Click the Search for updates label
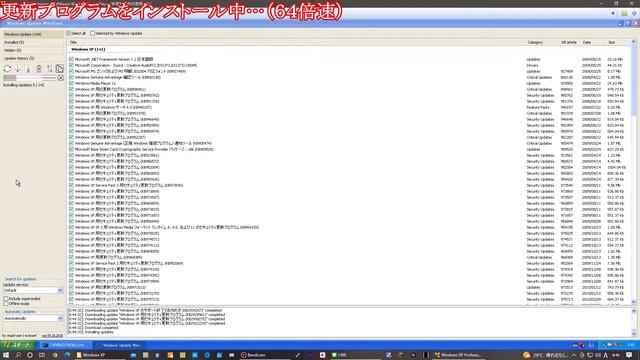640x360 pixels. click(x=20, y=279)
